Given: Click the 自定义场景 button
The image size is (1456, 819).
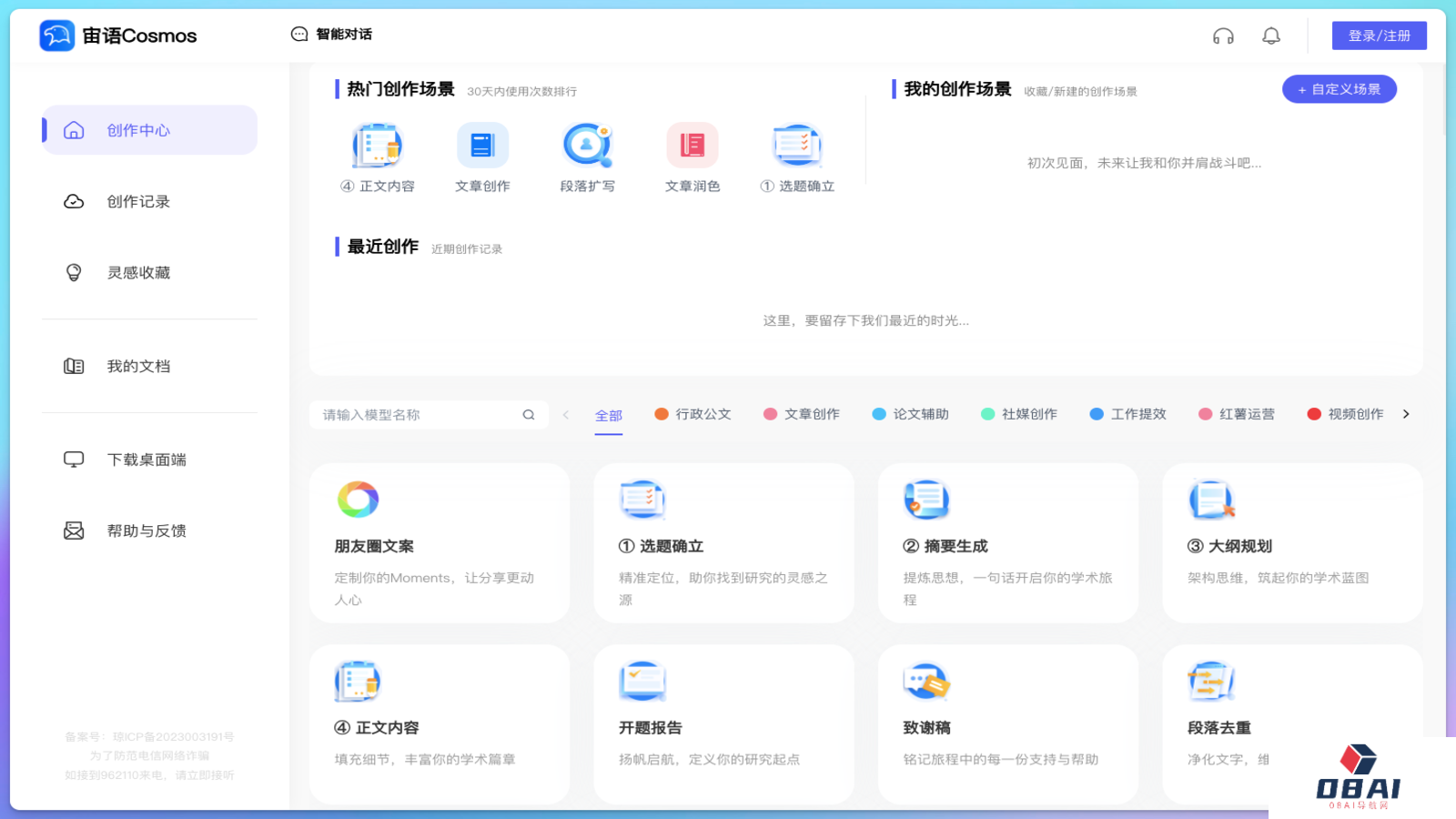Looking at the screenshot, I should tap(1339, 89).
